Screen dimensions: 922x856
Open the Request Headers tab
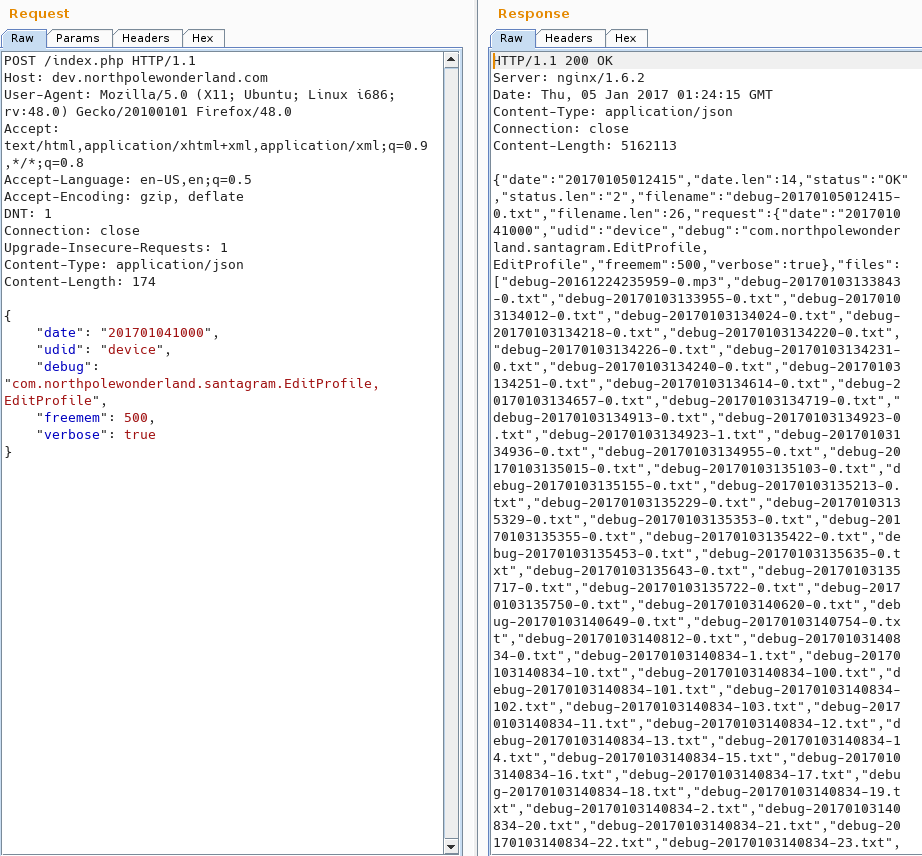tap(146, 38)
